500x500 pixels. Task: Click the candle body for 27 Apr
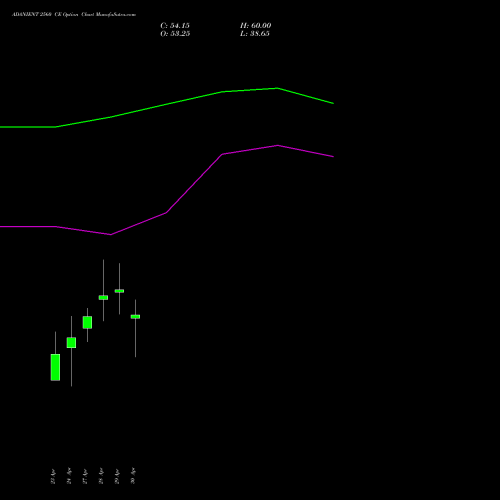tap(87, 322)
